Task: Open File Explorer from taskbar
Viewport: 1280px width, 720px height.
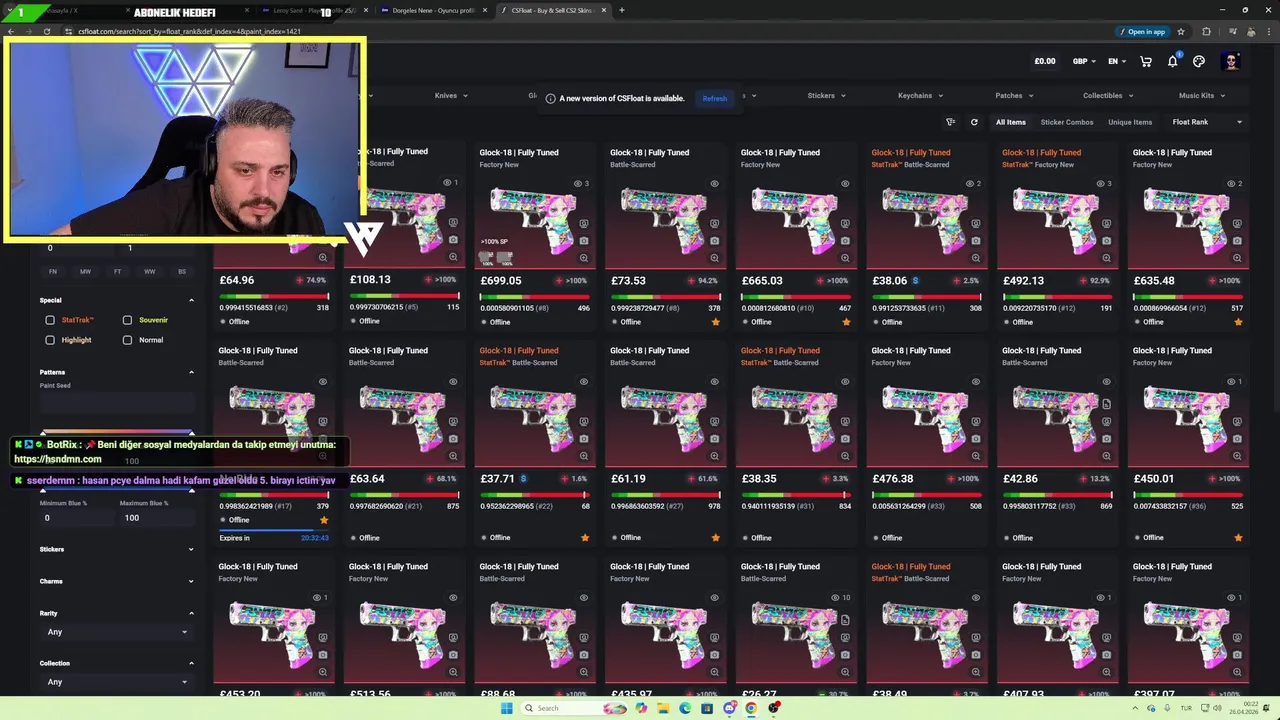Action: pos(663,708)
